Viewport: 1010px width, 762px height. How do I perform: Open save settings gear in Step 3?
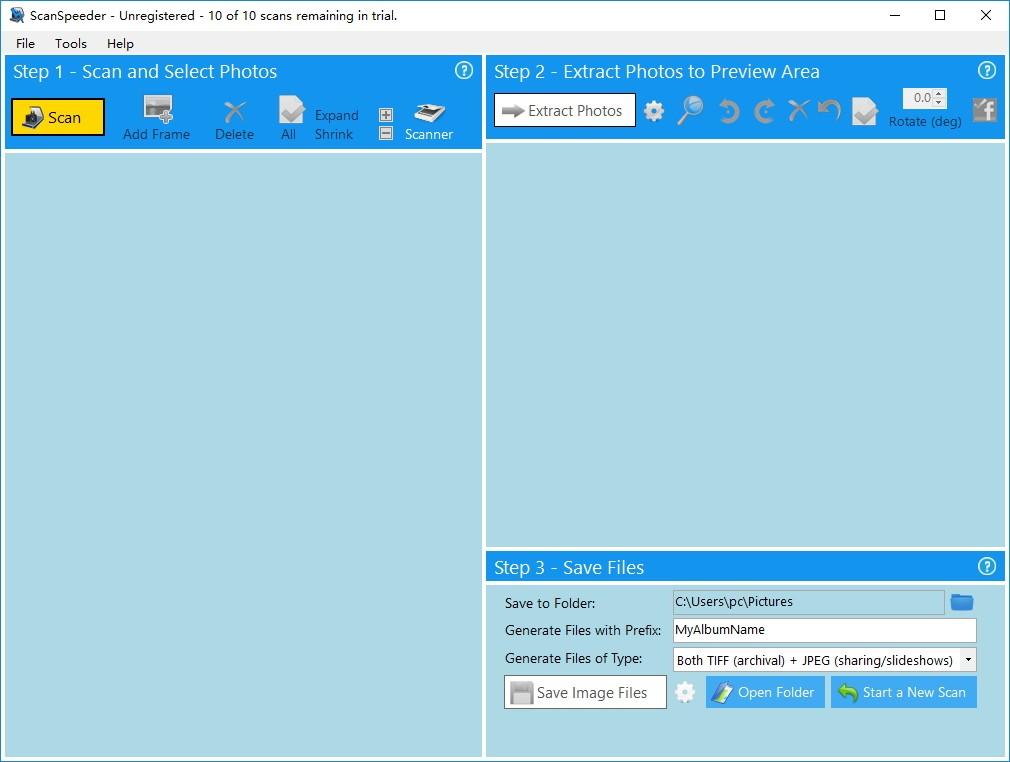point(685,692)
